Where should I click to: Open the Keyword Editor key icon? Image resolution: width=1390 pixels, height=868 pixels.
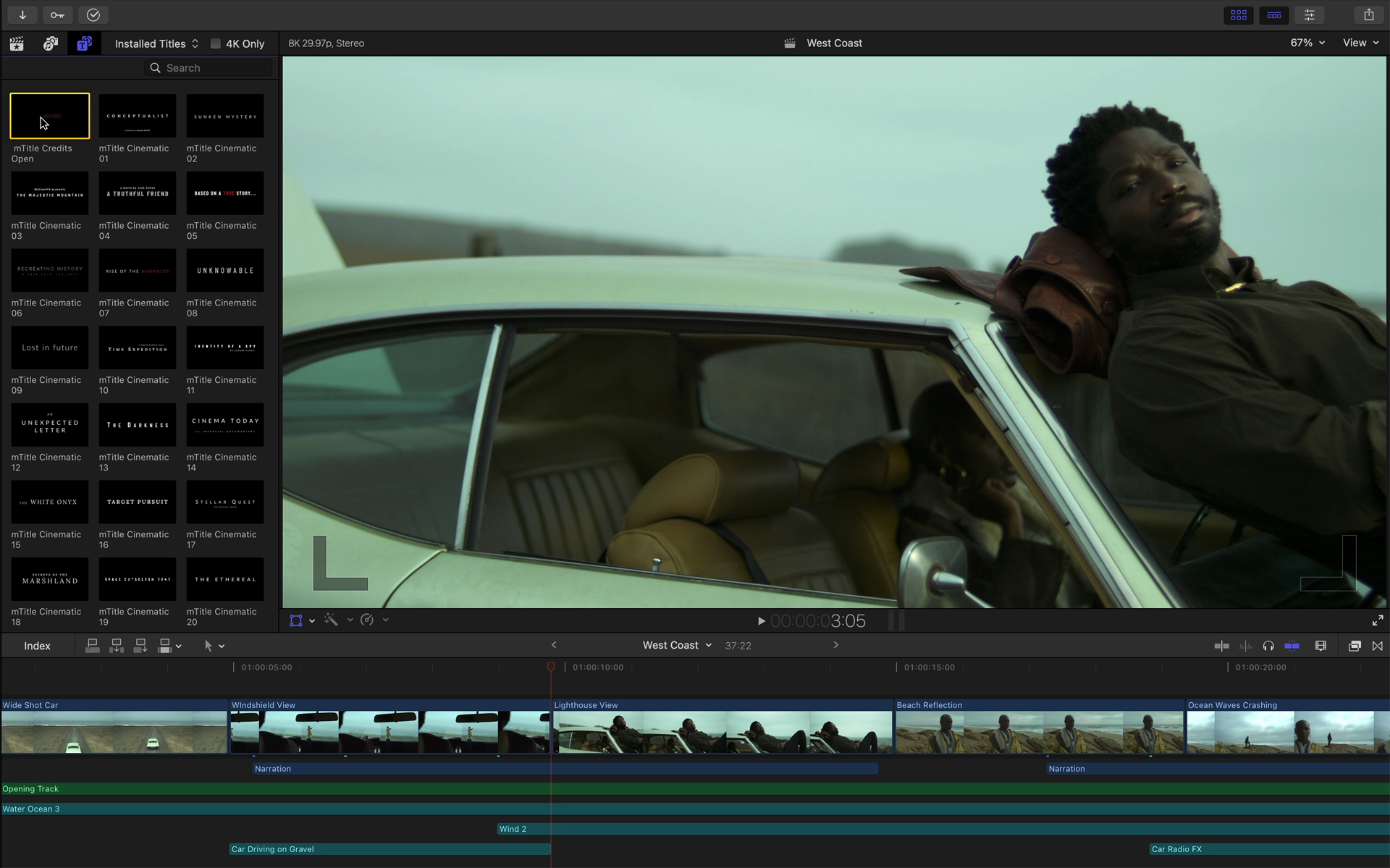click(x=57, y=15)
